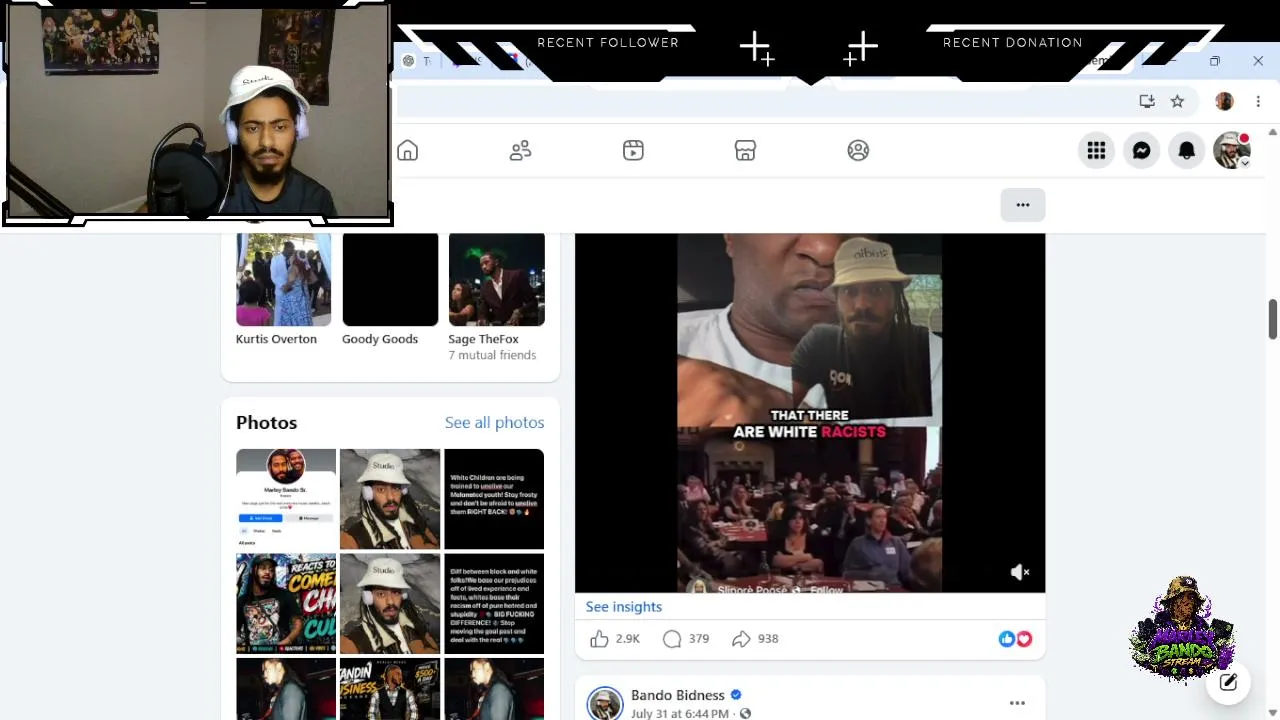Open the Chrome three-dot menu
The height and width of the screenshot is (720, 1280).
coord(1258,101)
